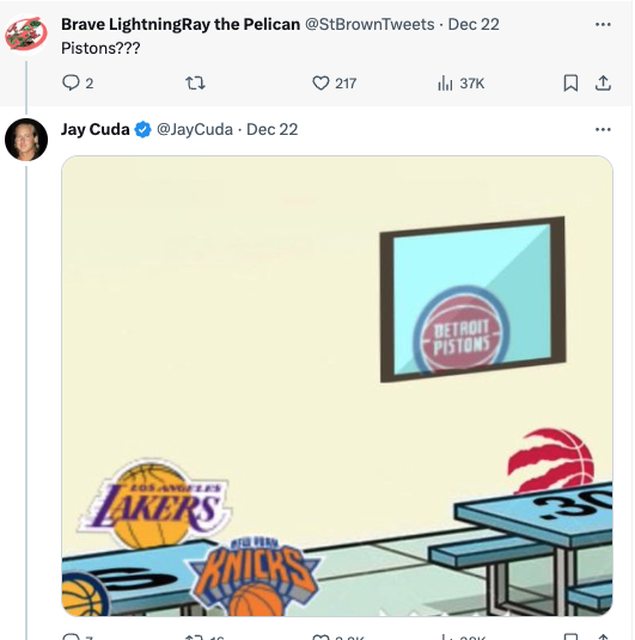Open more options for the Jay Cuda tweet

[602, 129]
